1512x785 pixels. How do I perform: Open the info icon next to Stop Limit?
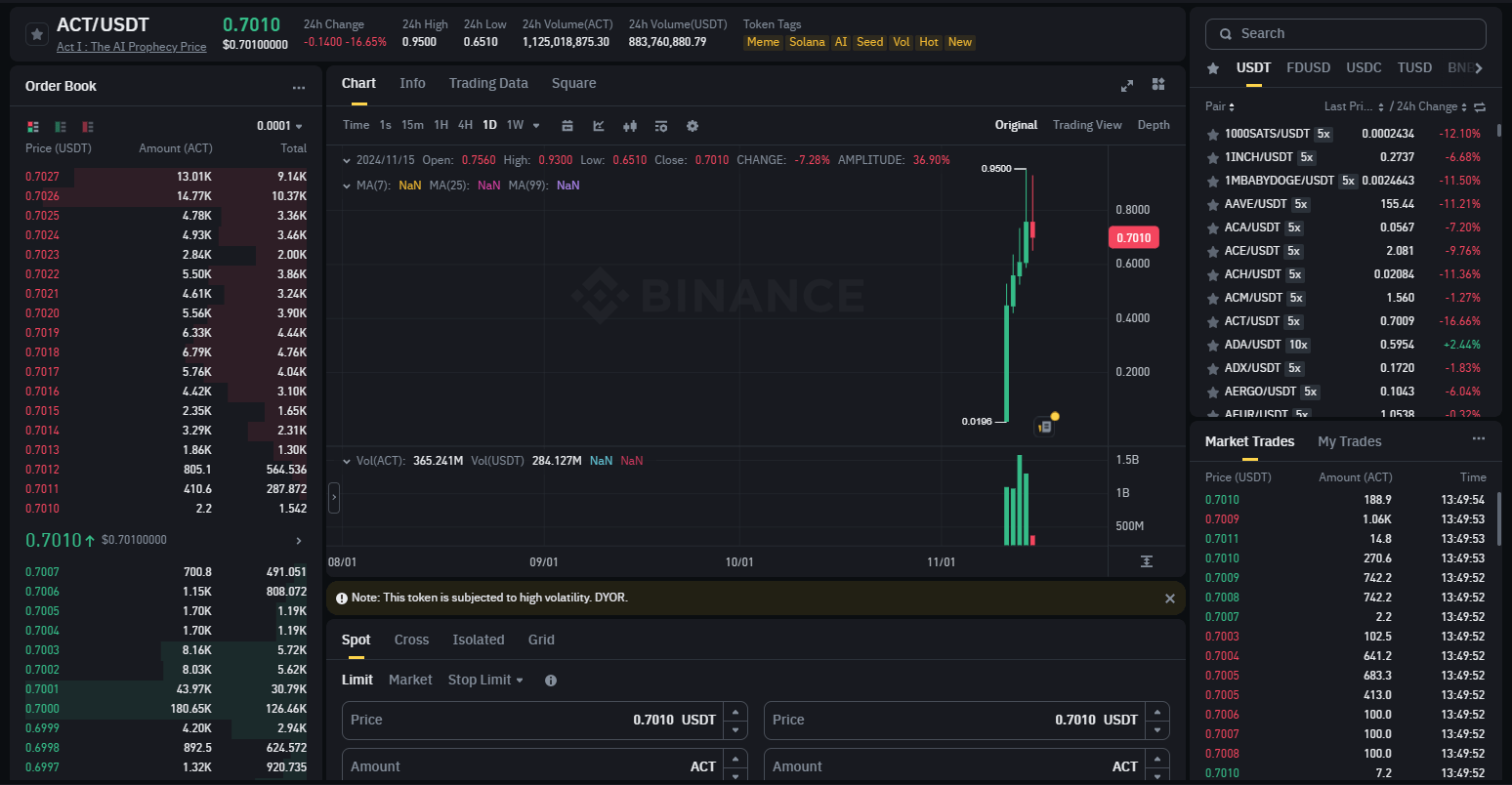pos(551,681)
